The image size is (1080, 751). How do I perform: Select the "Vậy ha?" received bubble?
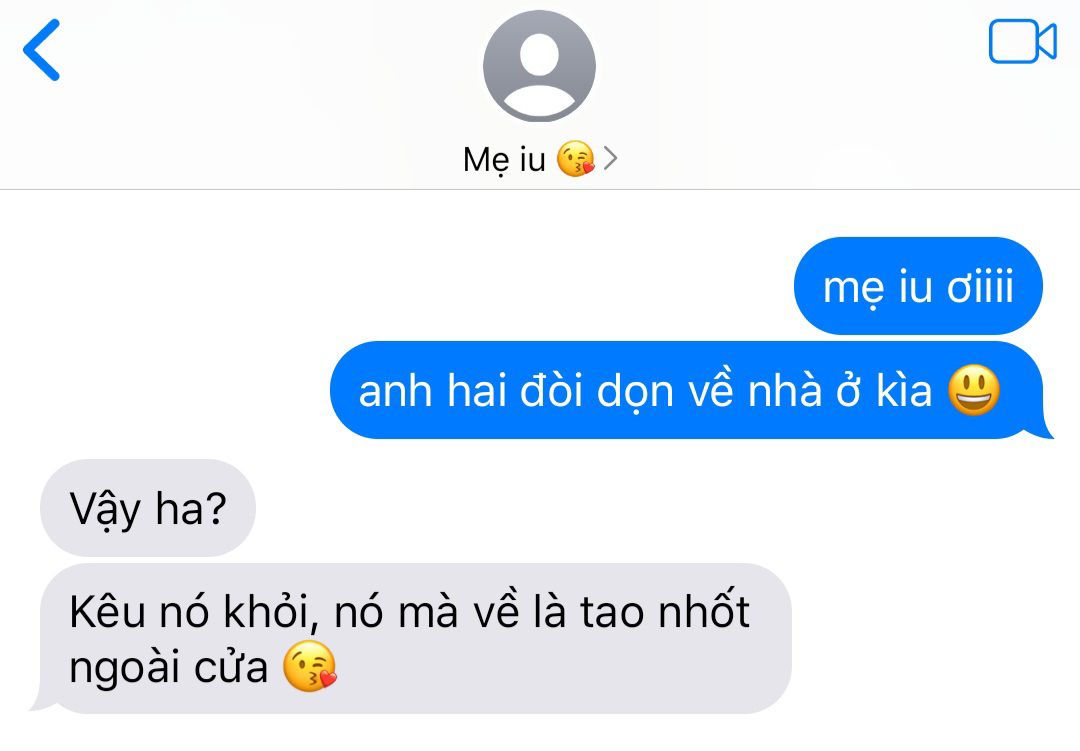[148, 508]
